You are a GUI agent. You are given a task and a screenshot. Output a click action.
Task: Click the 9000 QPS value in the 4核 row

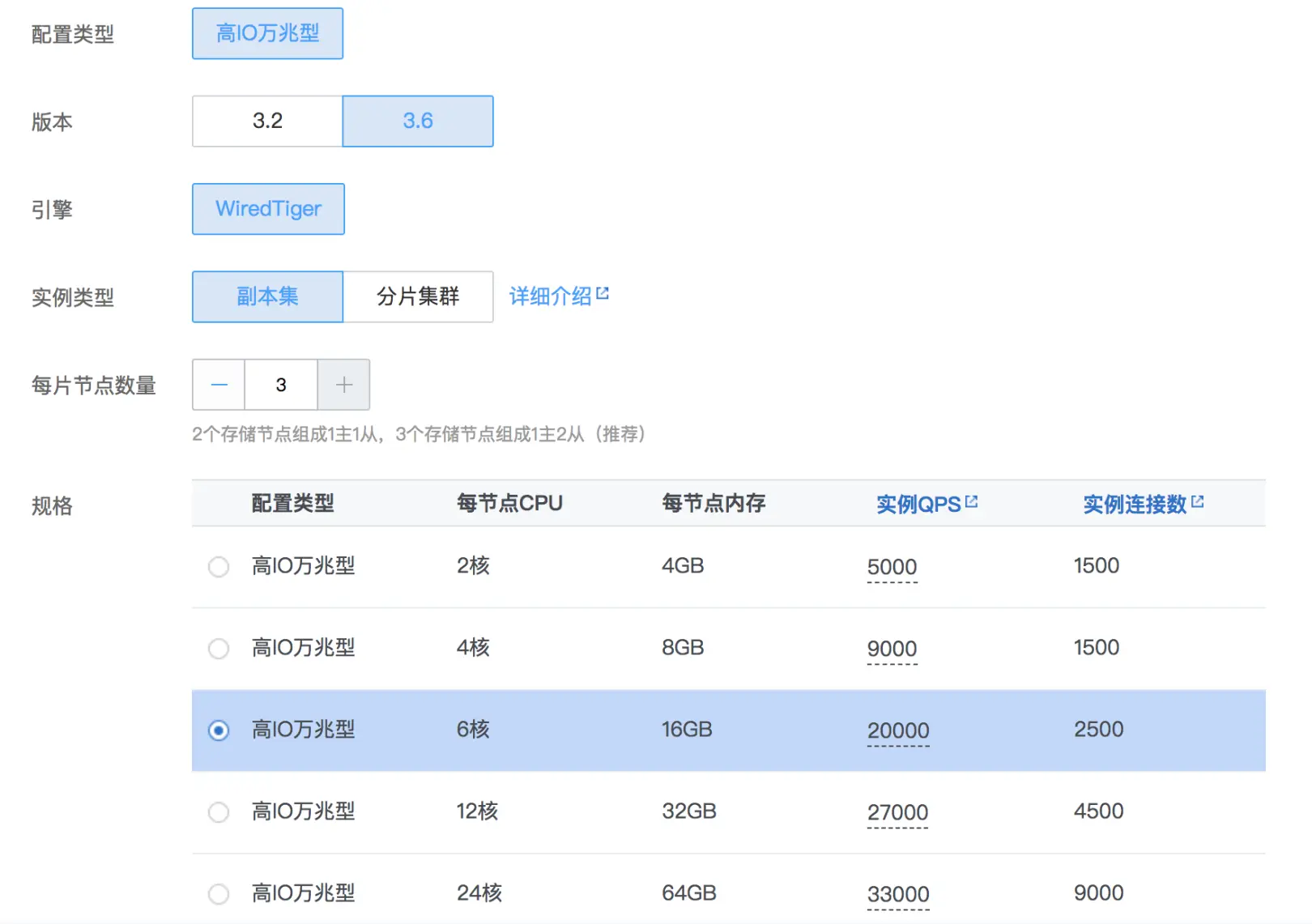point(892,649)
